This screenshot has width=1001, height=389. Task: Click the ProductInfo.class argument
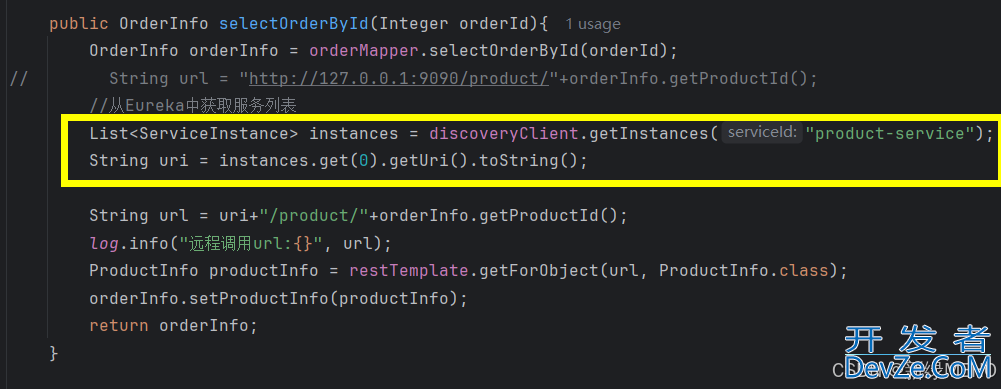pos(743,271)
